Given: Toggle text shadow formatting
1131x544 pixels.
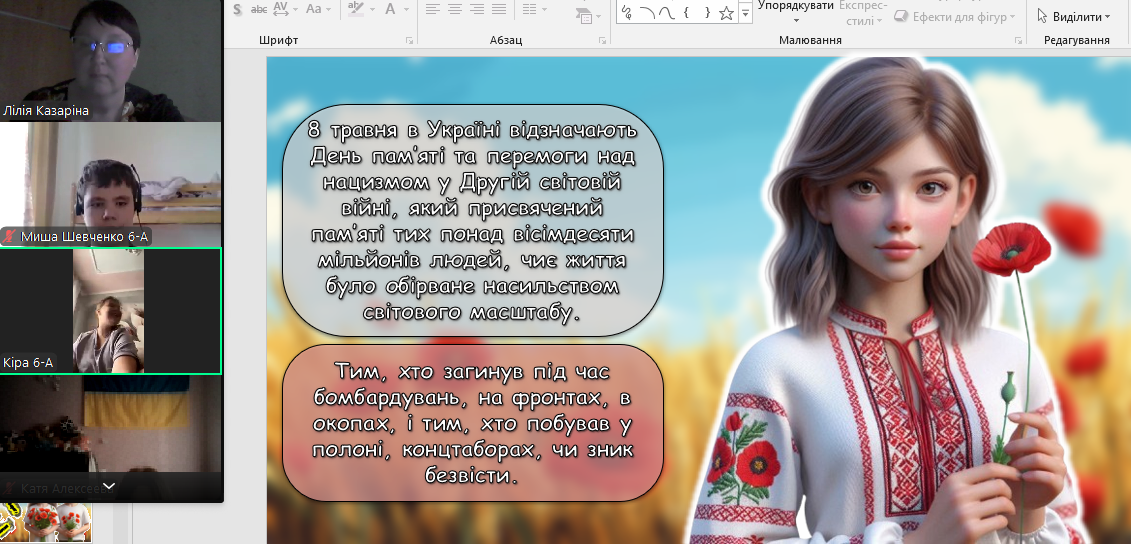Looking at the screenshot, I should point(239,9).
